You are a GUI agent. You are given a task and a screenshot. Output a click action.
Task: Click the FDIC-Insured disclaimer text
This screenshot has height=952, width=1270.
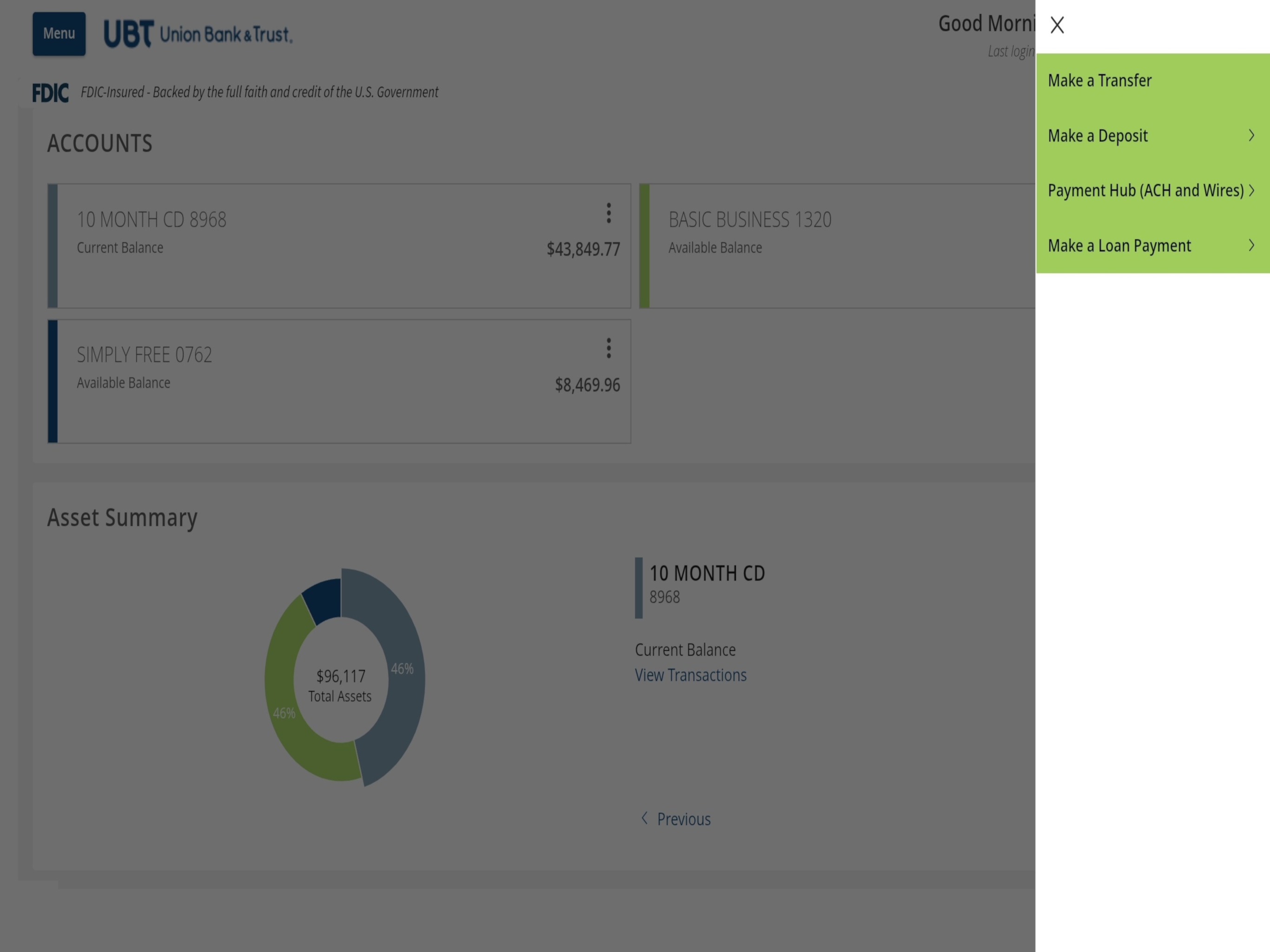point(259,93)
